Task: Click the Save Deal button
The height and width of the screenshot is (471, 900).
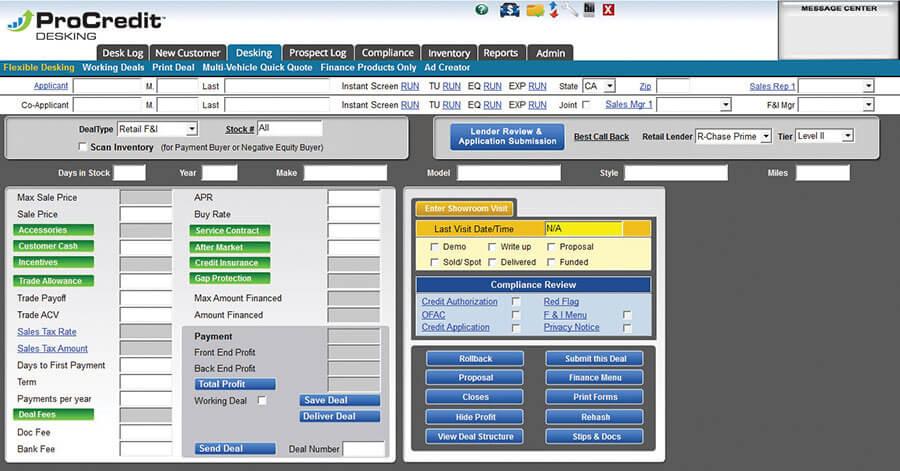Action: (x=339, y=400)
